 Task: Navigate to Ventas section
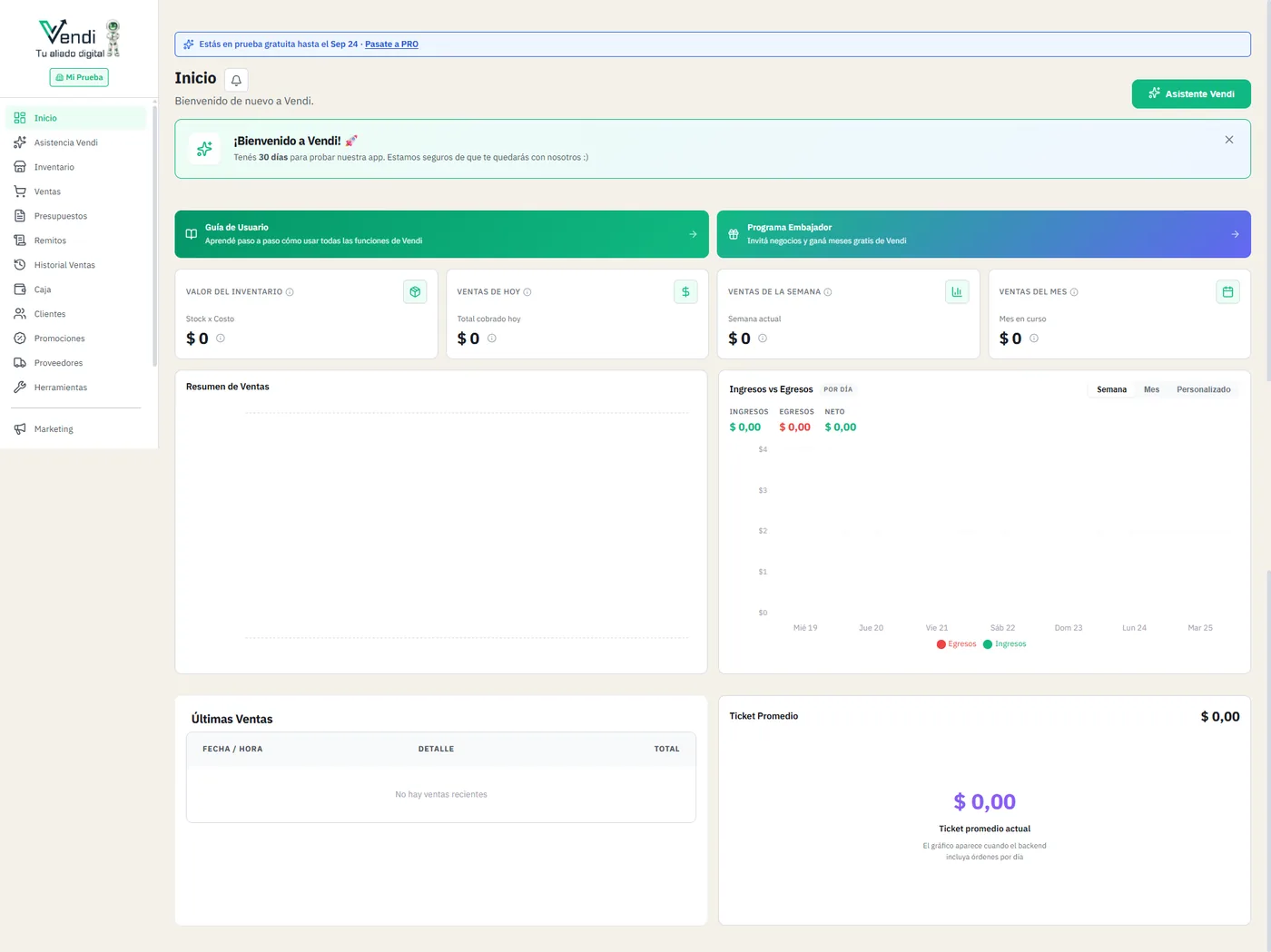click(76, 191)
